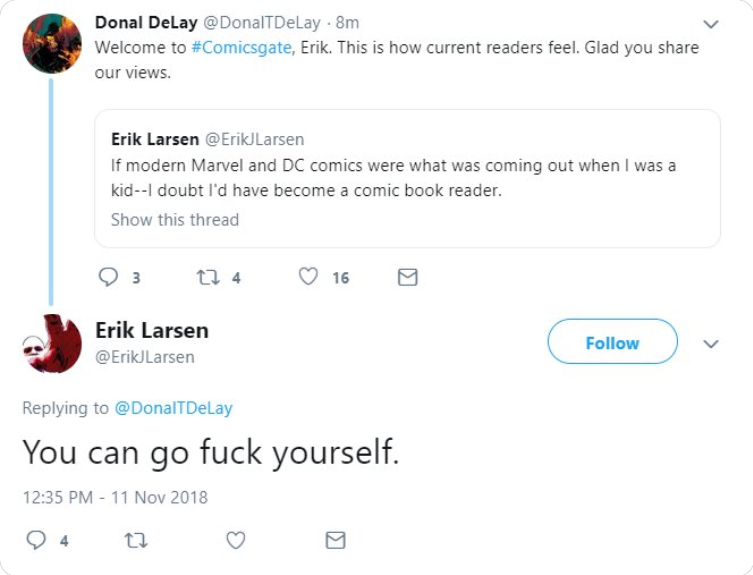Show this thread in quoted tweet
This screenshot has width=753, height=575.
tap(175, 220)
